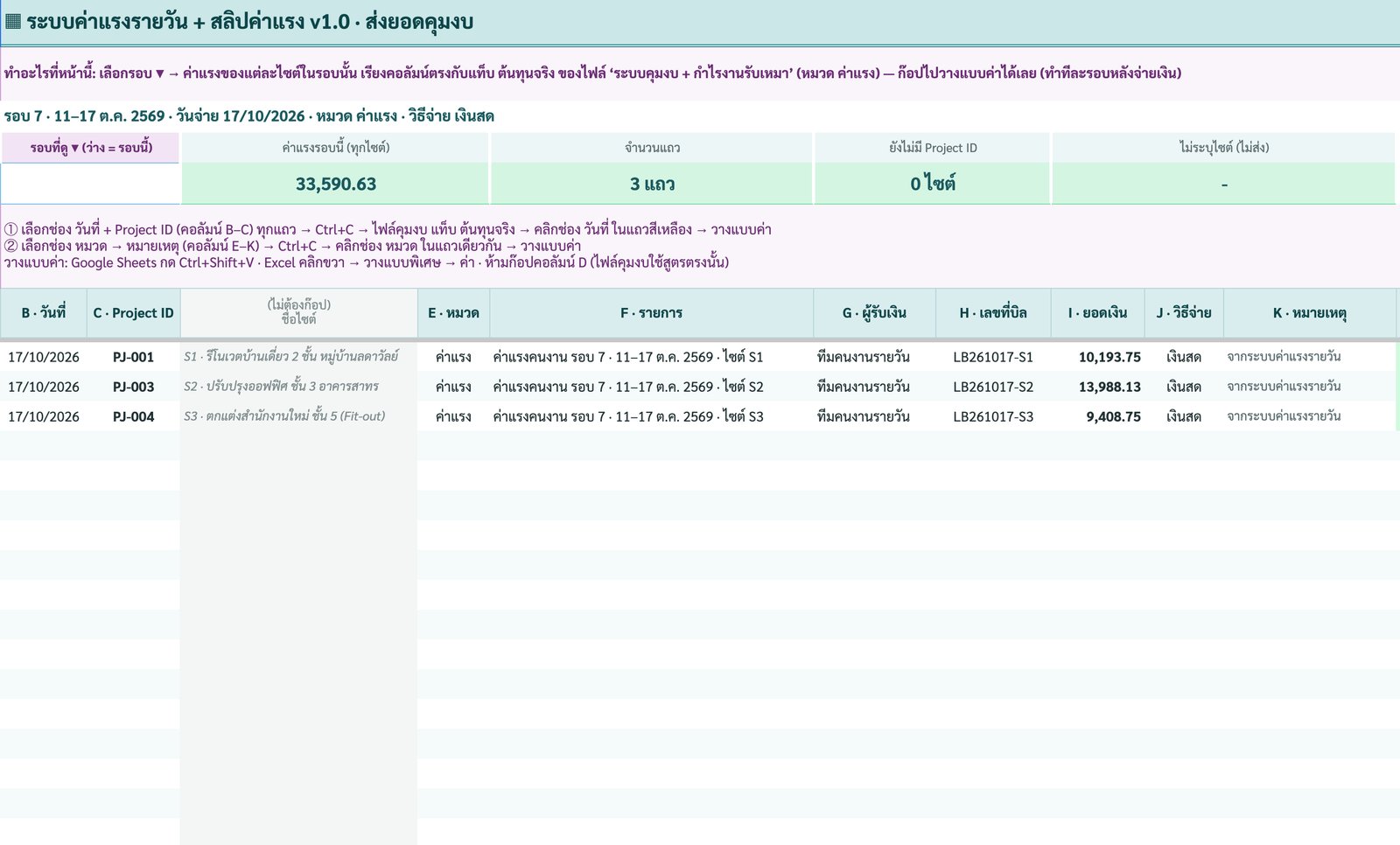Click the description cell ending in 'ไซต์ S3'
1400x845 pixels.
click(x=652, y=416)
